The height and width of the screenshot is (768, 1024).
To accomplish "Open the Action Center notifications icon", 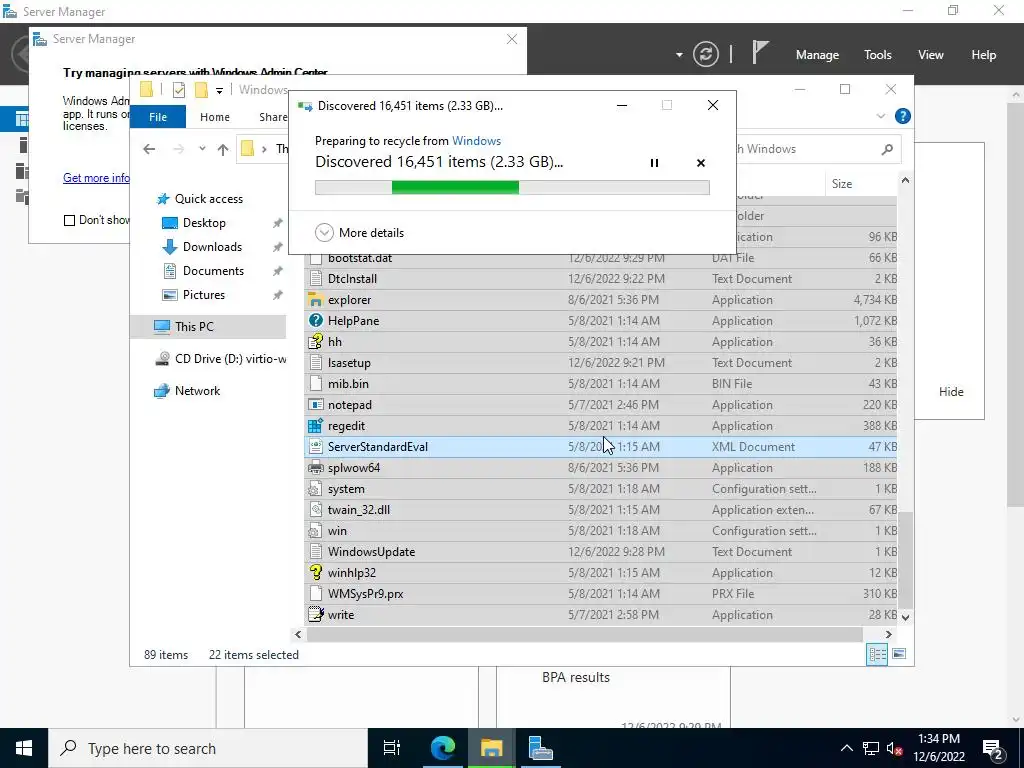I will tap(993, 748).
